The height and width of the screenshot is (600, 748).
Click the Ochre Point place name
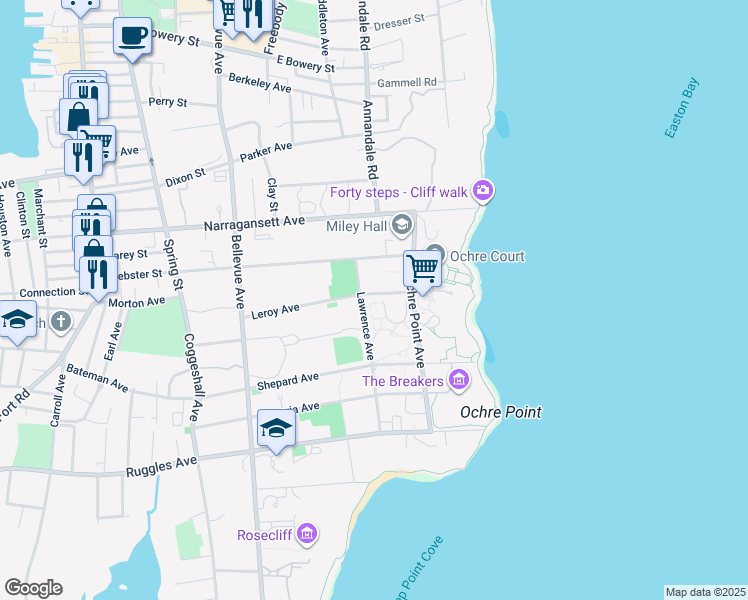pyautogui.click(x=501, y=413)
